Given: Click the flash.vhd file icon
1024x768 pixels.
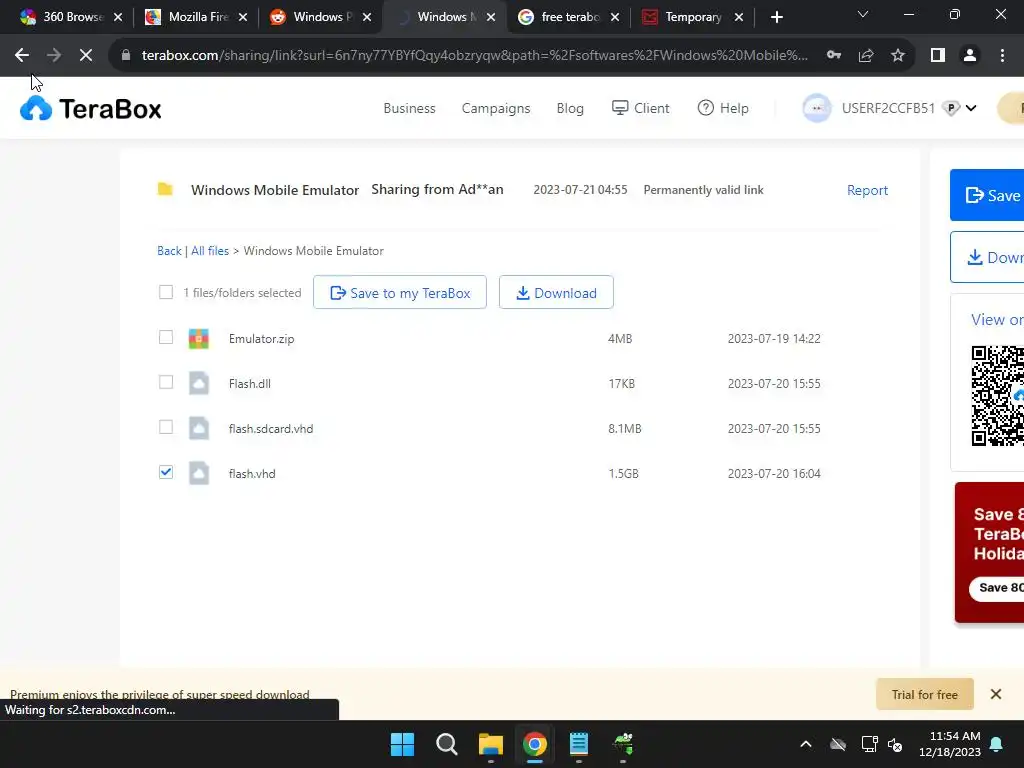Looking at the screenshot, I should pyautogui.click(x=199, y=473).
